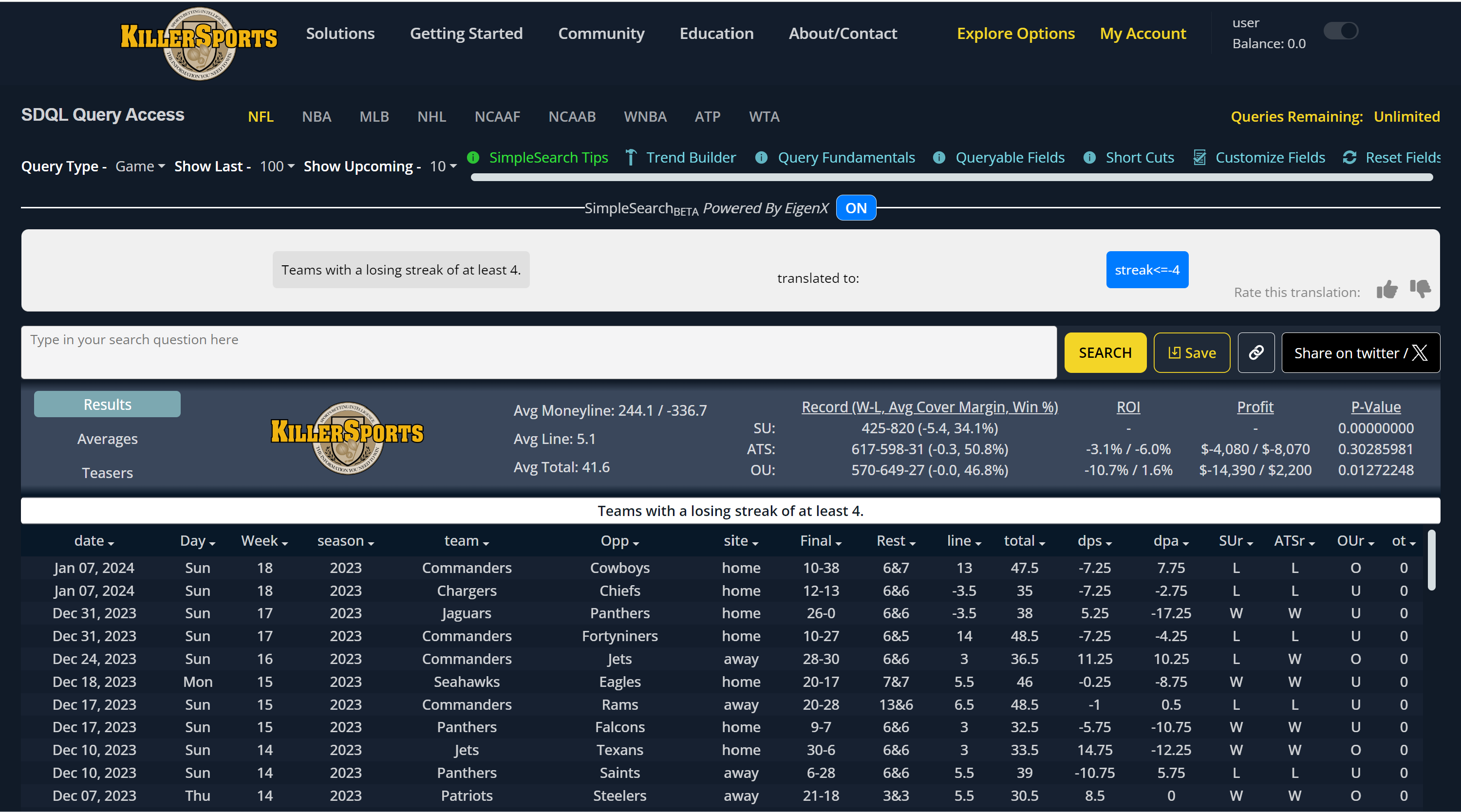Sort by the team column header
The image size is (1461, 812).
pos(466,541)
